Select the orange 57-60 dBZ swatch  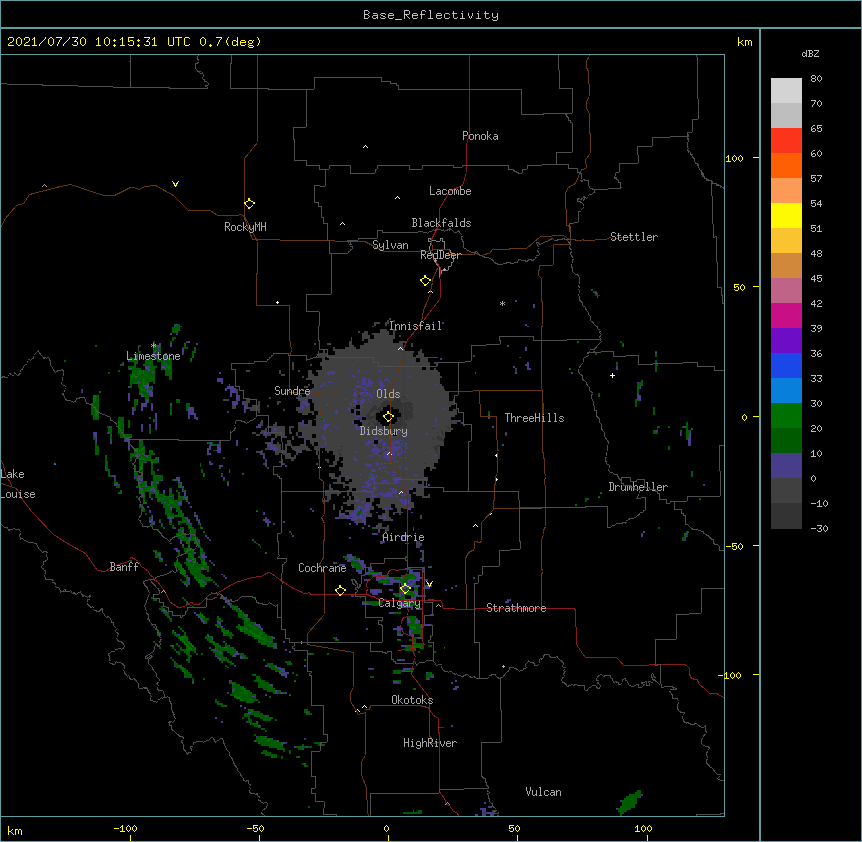786,165
